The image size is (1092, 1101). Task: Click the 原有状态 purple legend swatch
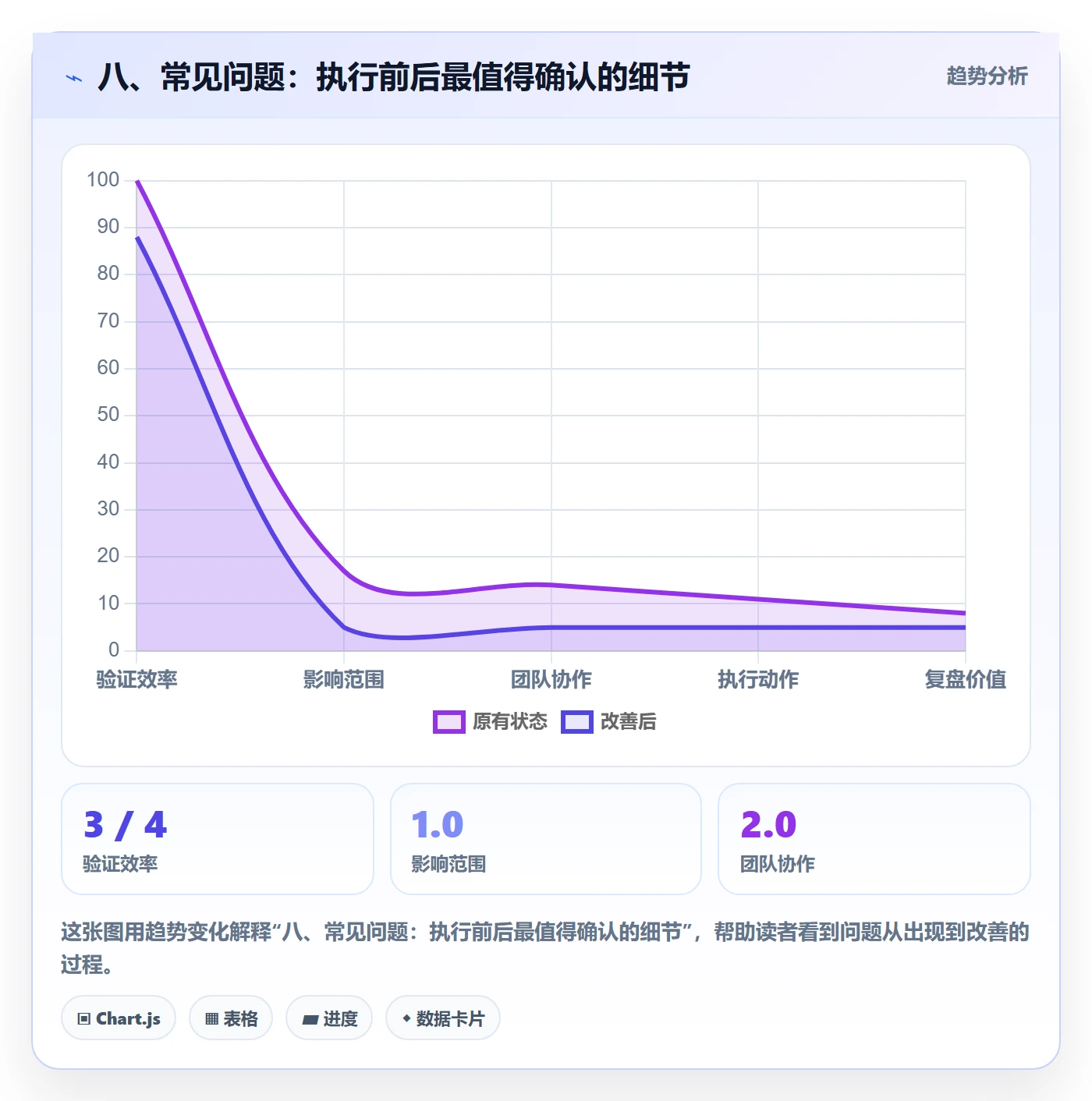point(449,722)
